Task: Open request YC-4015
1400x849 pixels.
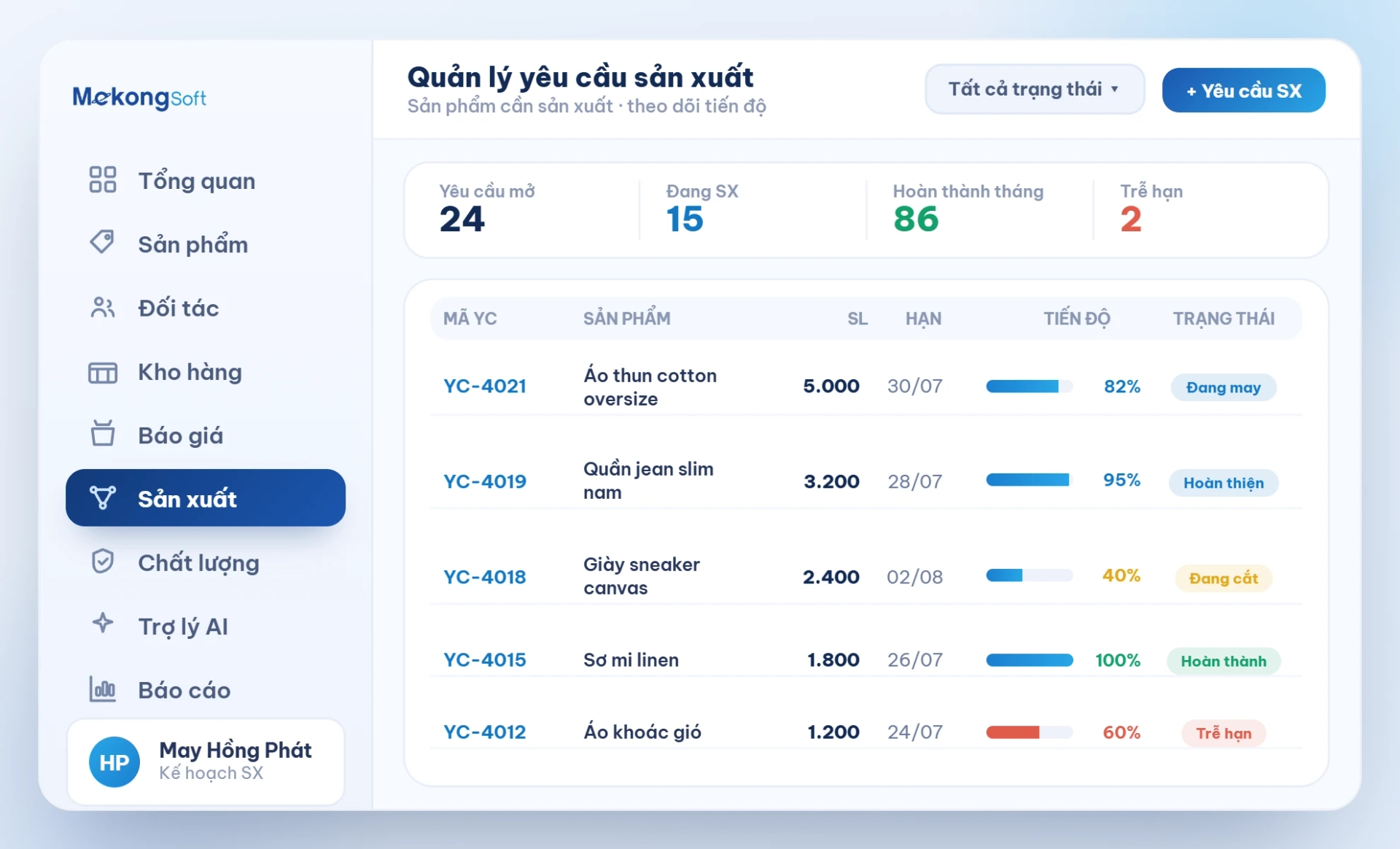Action: [x=485, y=660]
